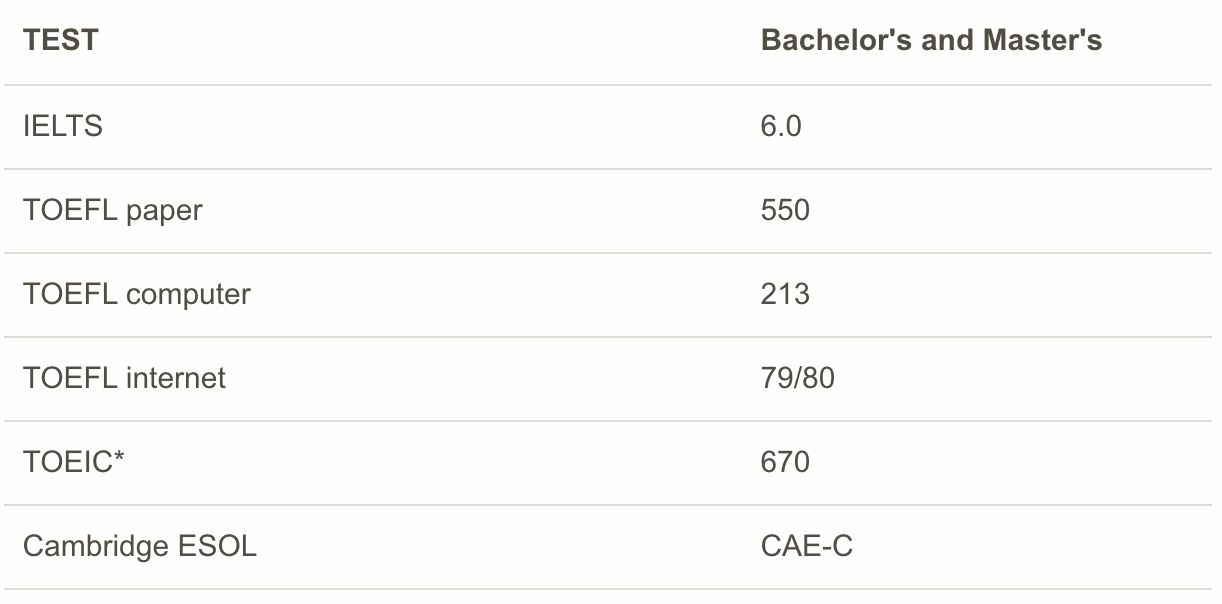Select the IELTS score 6.0

(x=781, y=126)
